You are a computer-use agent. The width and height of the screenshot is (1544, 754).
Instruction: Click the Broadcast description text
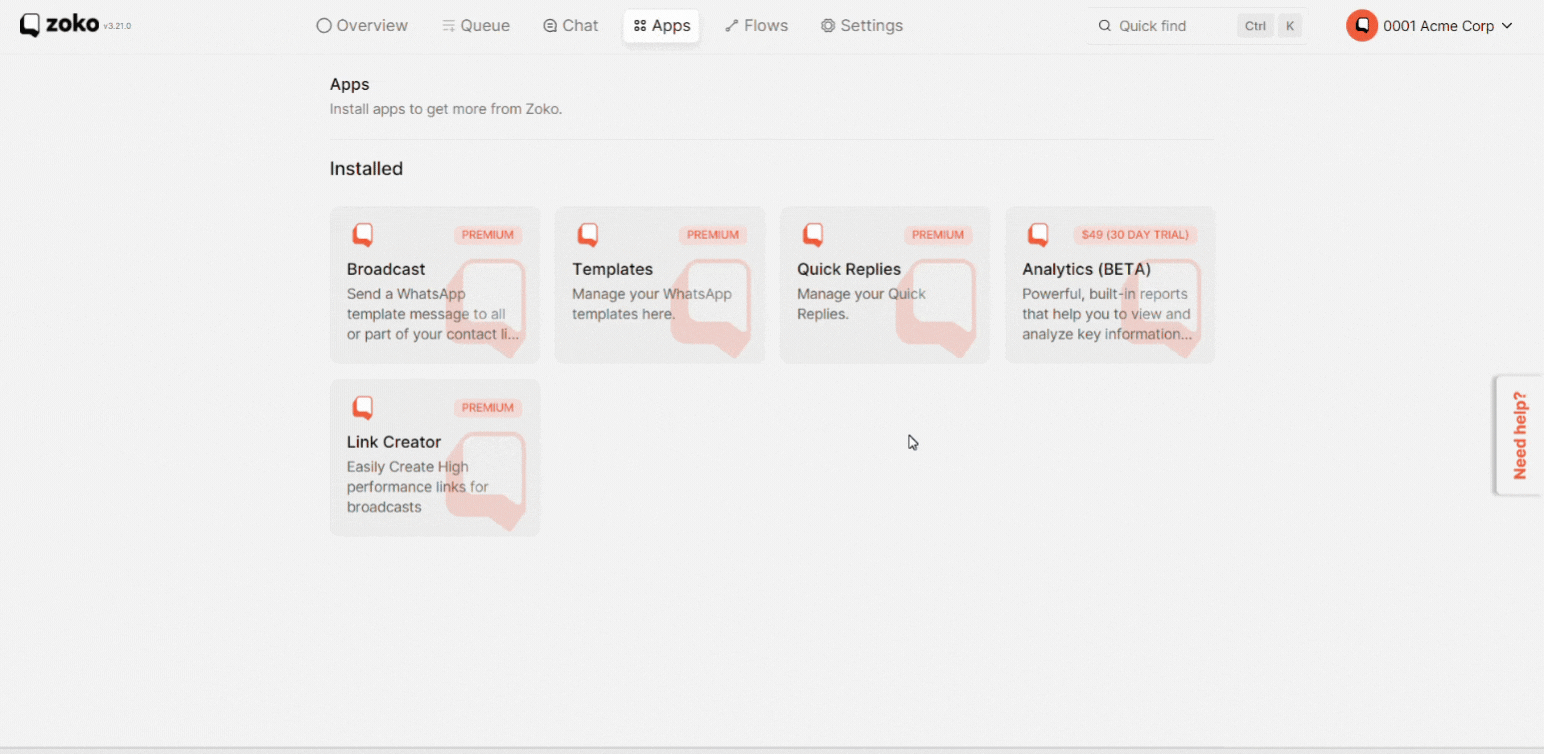click(433, 314)
